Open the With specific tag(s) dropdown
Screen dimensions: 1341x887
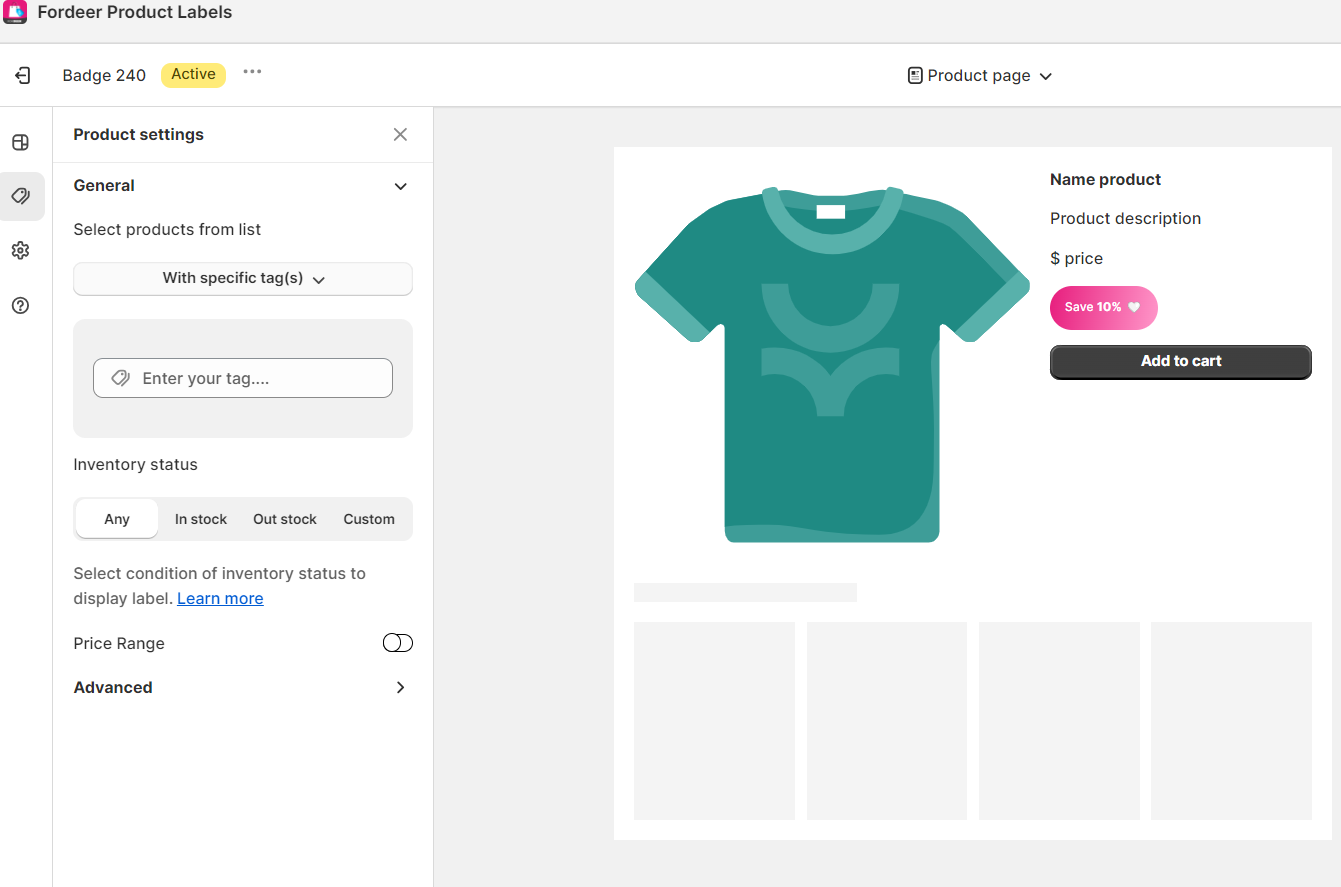[243, 279]
